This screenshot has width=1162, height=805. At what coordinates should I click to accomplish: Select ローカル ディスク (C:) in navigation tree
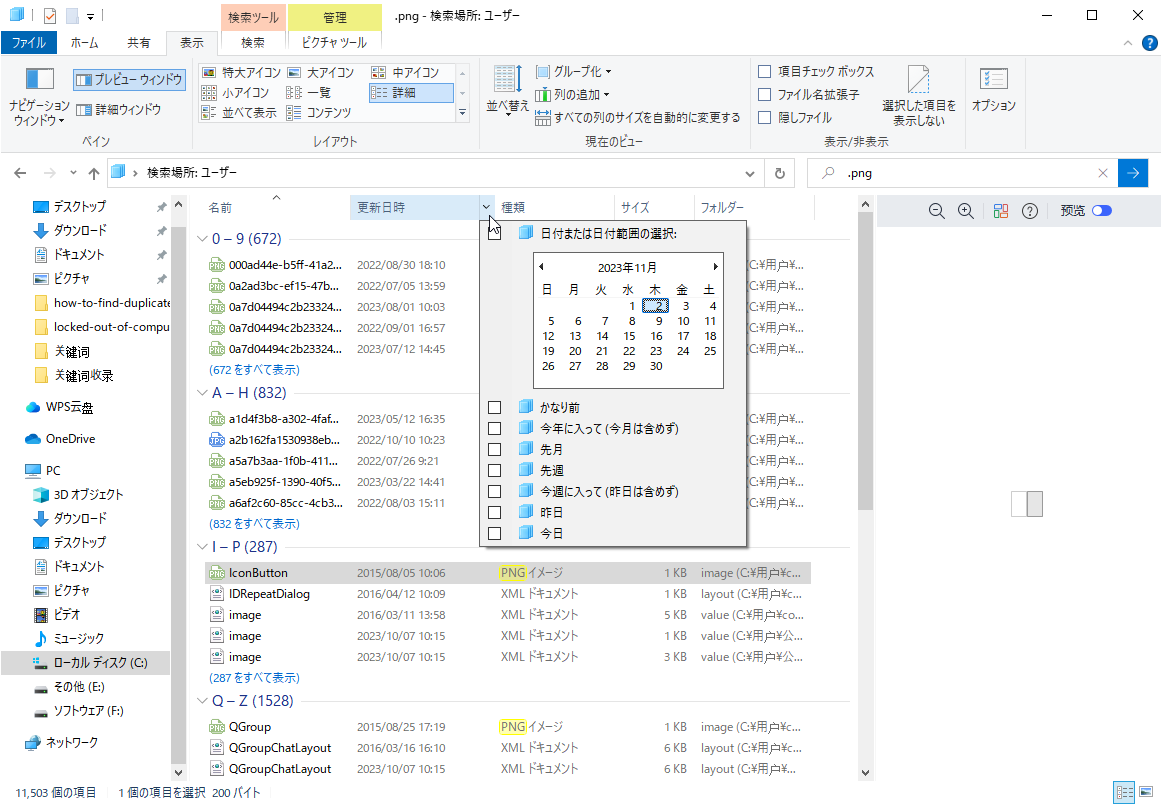pos(99,663)
